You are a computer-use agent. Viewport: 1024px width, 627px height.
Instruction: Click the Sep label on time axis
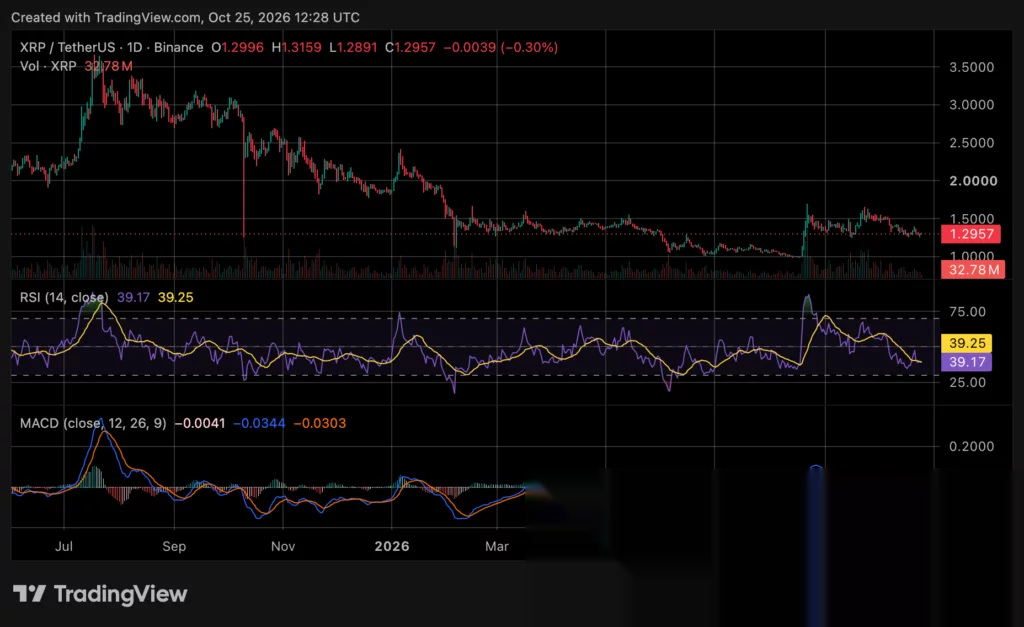pyautogui.click(x=174, y=546)
